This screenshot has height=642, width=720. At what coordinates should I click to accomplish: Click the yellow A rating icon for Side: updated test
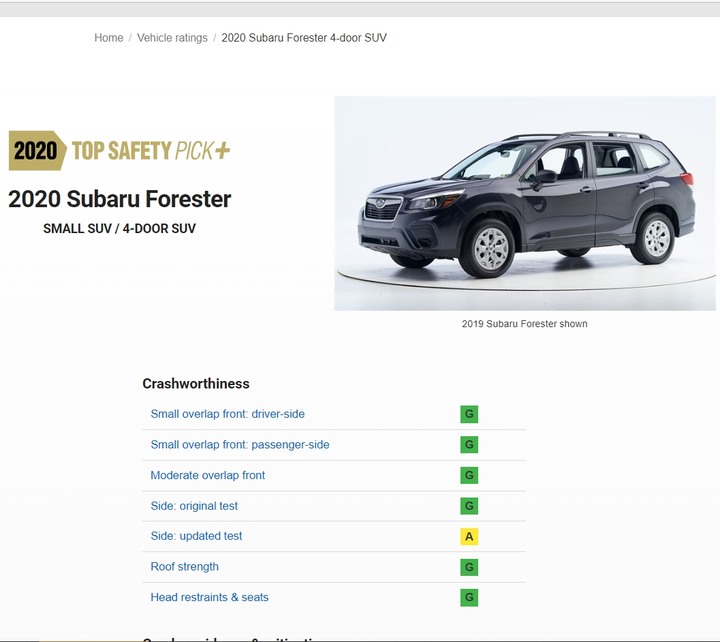click(x=469, y=536)
